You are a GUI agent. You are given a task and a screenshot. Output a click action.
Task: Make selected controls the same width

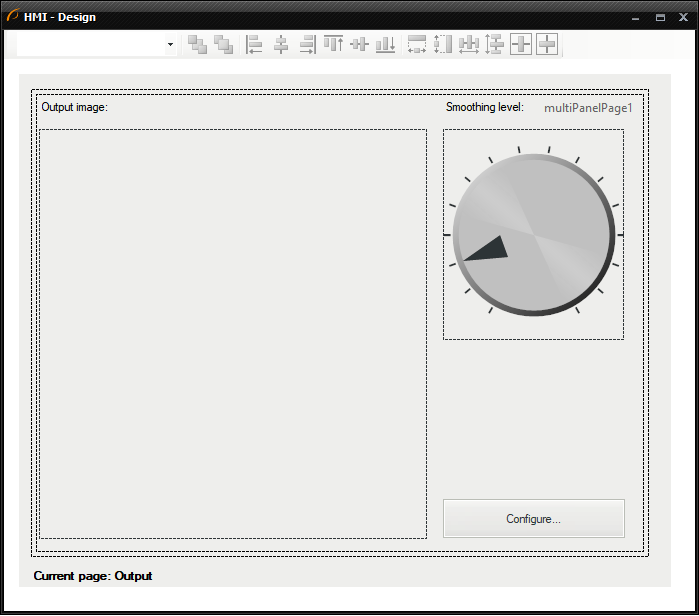pyautogui.click(x=417, y=44)
